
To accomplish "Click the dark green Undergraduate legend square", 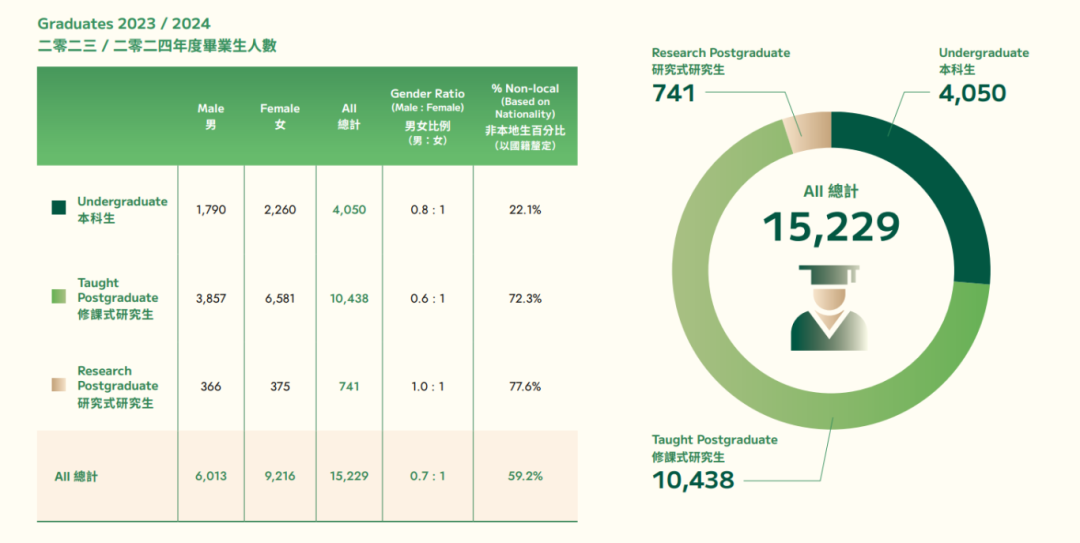I will 59,209.
